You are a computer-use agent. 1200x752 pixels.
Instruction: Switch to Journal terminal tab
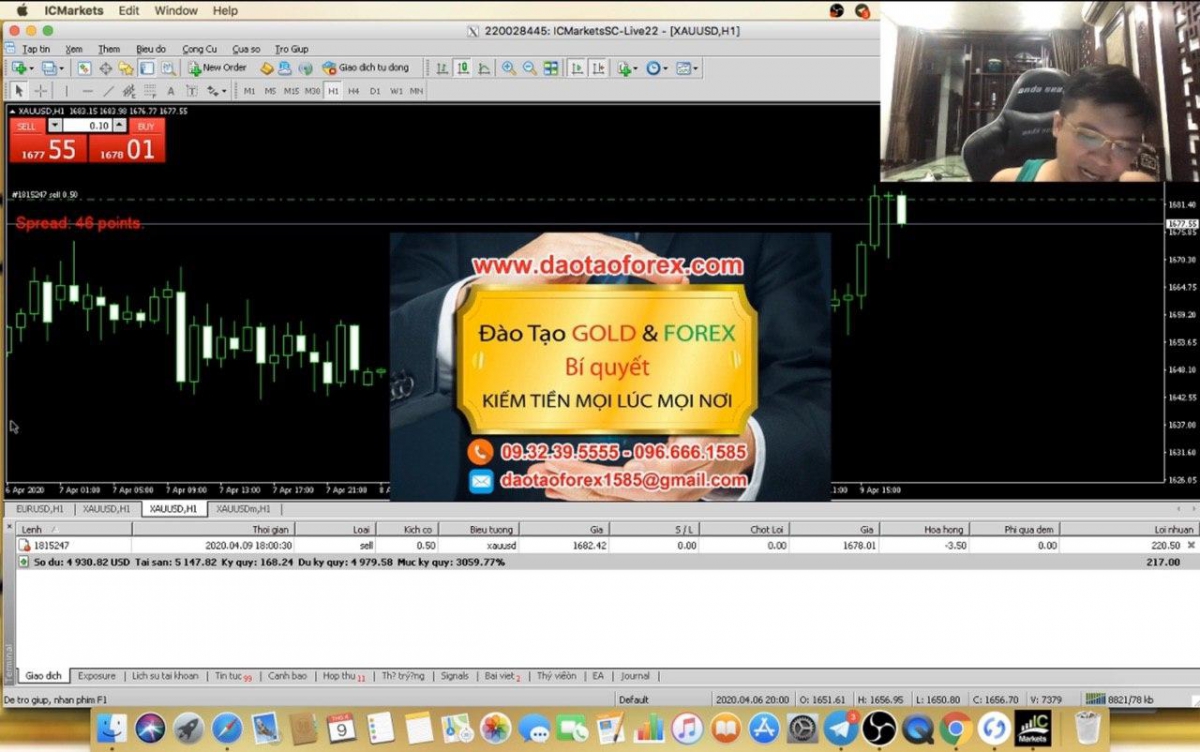[x=635, y=676]
